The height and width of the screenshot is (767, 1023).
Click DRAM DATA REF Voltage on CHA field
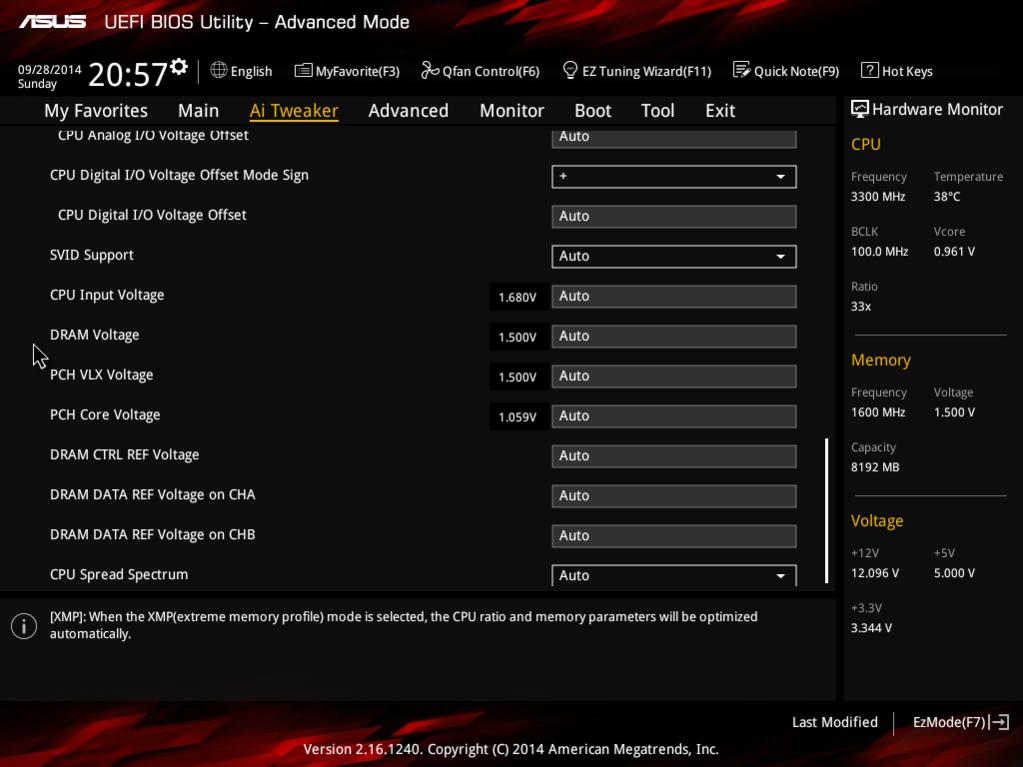click(674, 496)
